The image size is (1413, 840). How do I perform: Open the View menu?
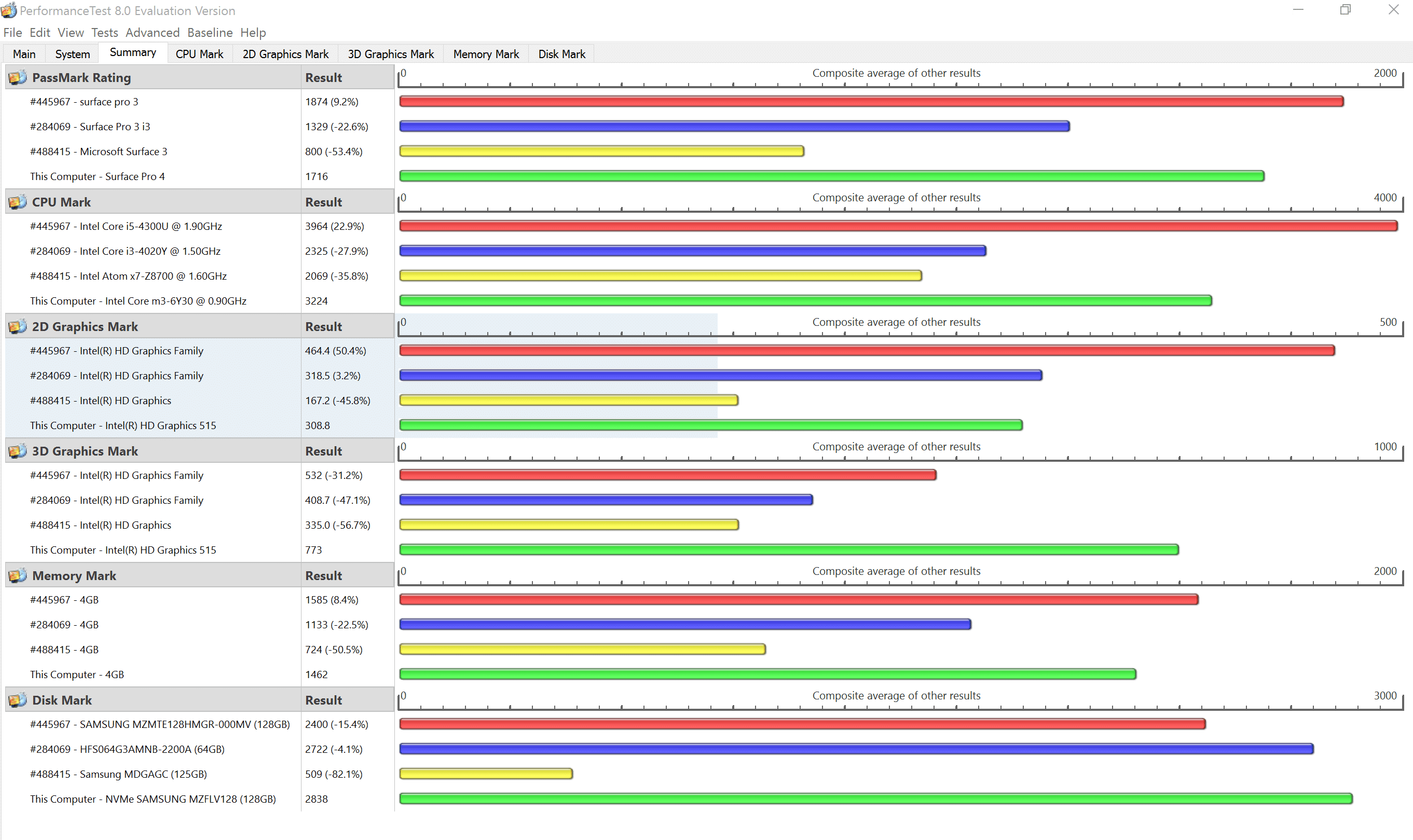(71, 33)
